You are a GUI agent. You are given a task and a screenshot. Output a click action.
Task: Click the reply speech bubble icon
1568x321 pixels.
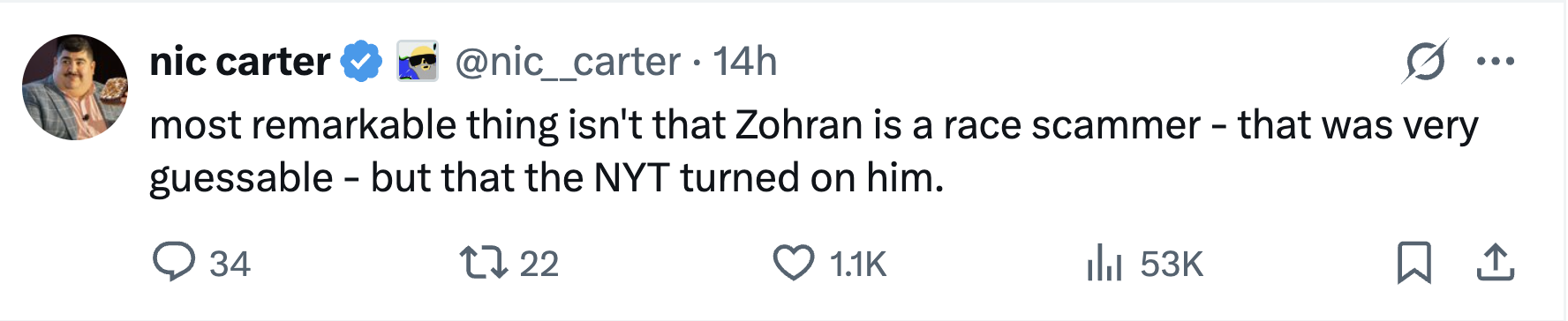coord(174,263)
